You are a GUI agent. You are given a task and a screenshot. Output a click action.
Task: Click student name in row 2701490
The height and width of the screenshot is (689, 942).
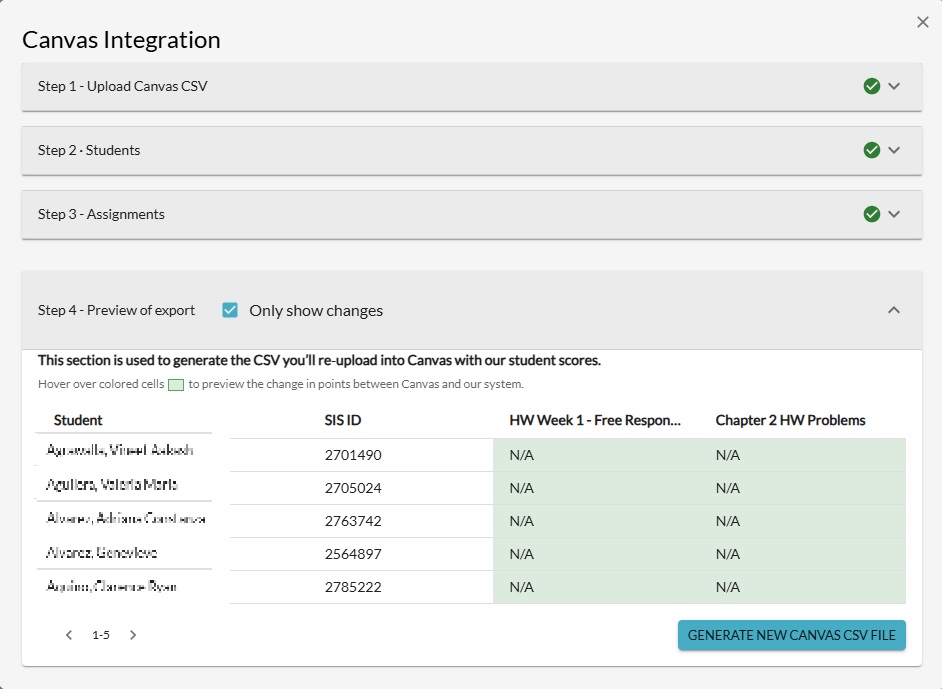tap(120, 450)
